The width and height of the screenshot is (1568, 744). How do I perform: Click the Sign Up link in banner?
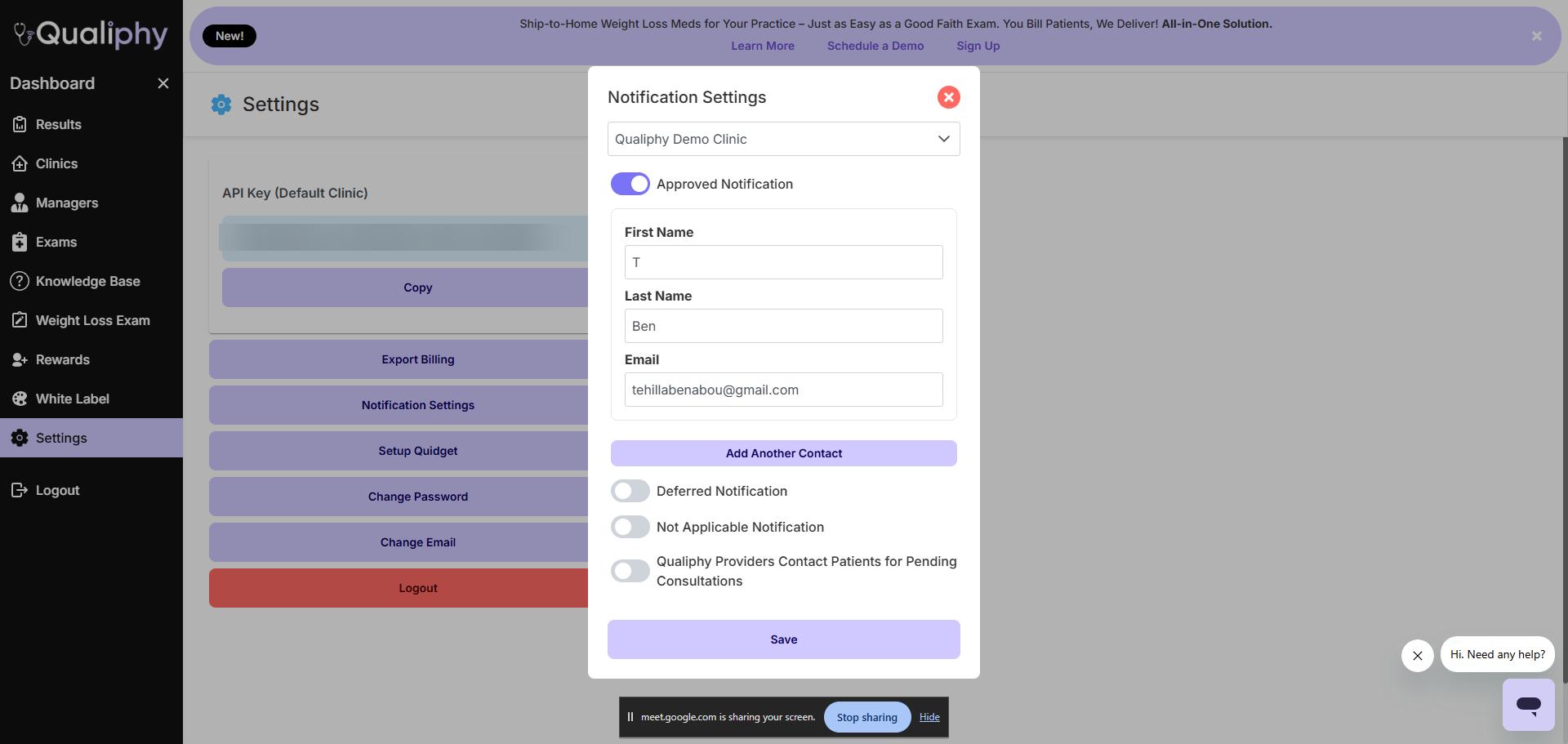pyautogui.click(x=978, y=46)
